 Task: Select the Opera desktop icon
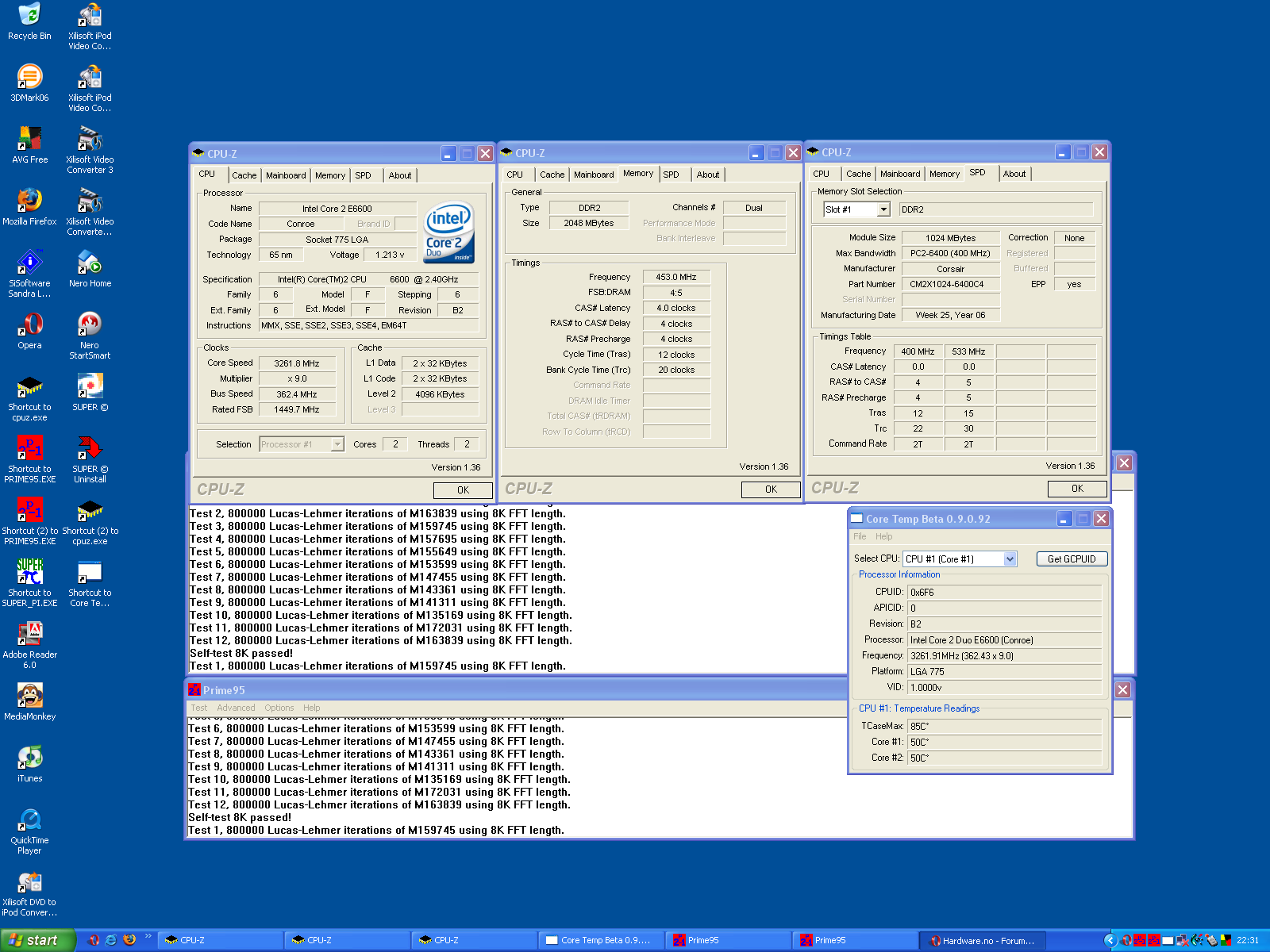[29, 332]
